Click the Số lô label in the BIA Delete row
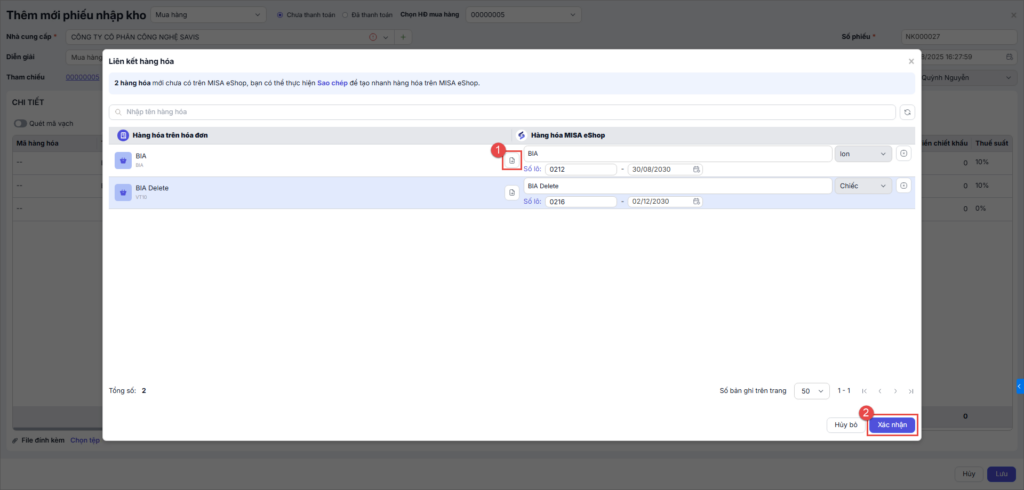Screen dimensions: 1024x490 pos(533,202)
